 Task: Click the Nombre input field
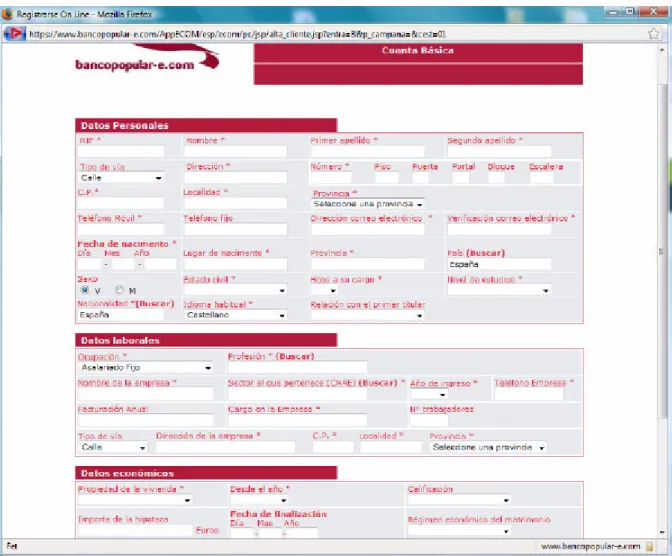[x=235, y=151]
